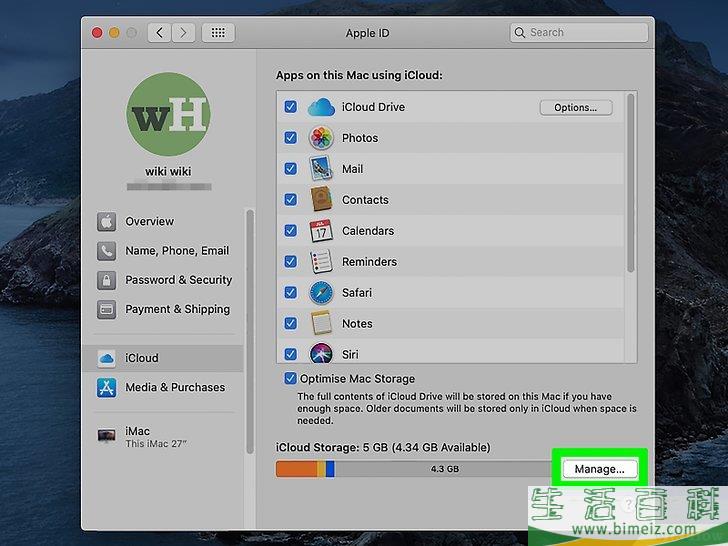Go back with the left arrow button
This screenshot has height=546, width=728.
(160, 33)
